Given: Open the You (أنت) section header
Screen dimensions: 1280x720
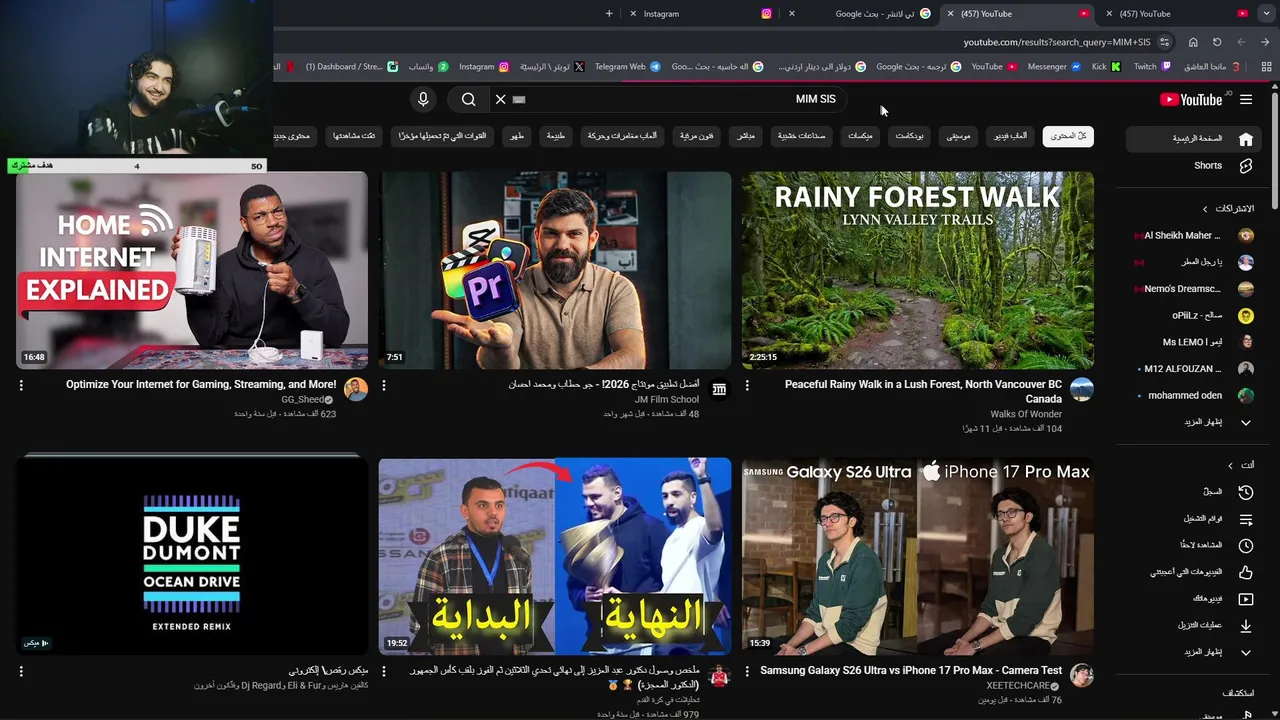Looking at the screenshot, I should (1240, 465).
